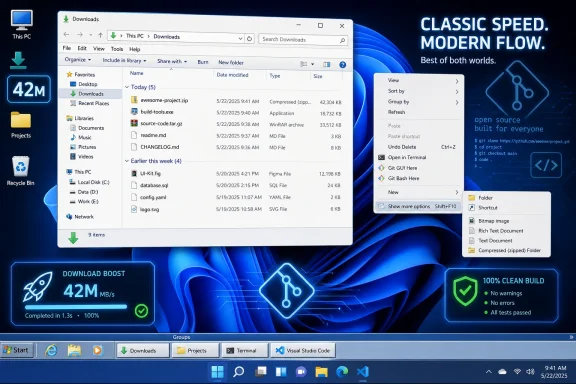This screenshot has height=384, width=576.
Task: Launch media player from quick launch
Action: (97, 350)
